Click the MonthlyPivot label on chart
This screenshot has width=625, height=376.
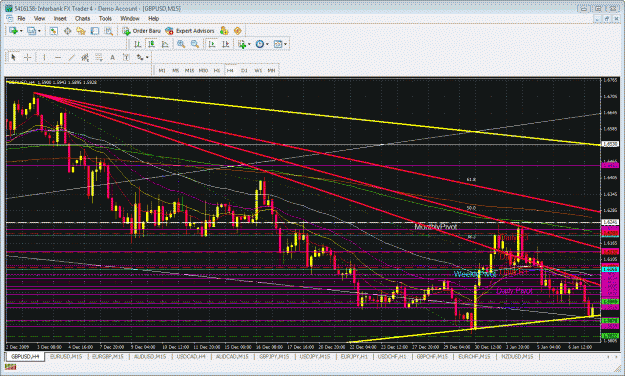pos(436,226)
